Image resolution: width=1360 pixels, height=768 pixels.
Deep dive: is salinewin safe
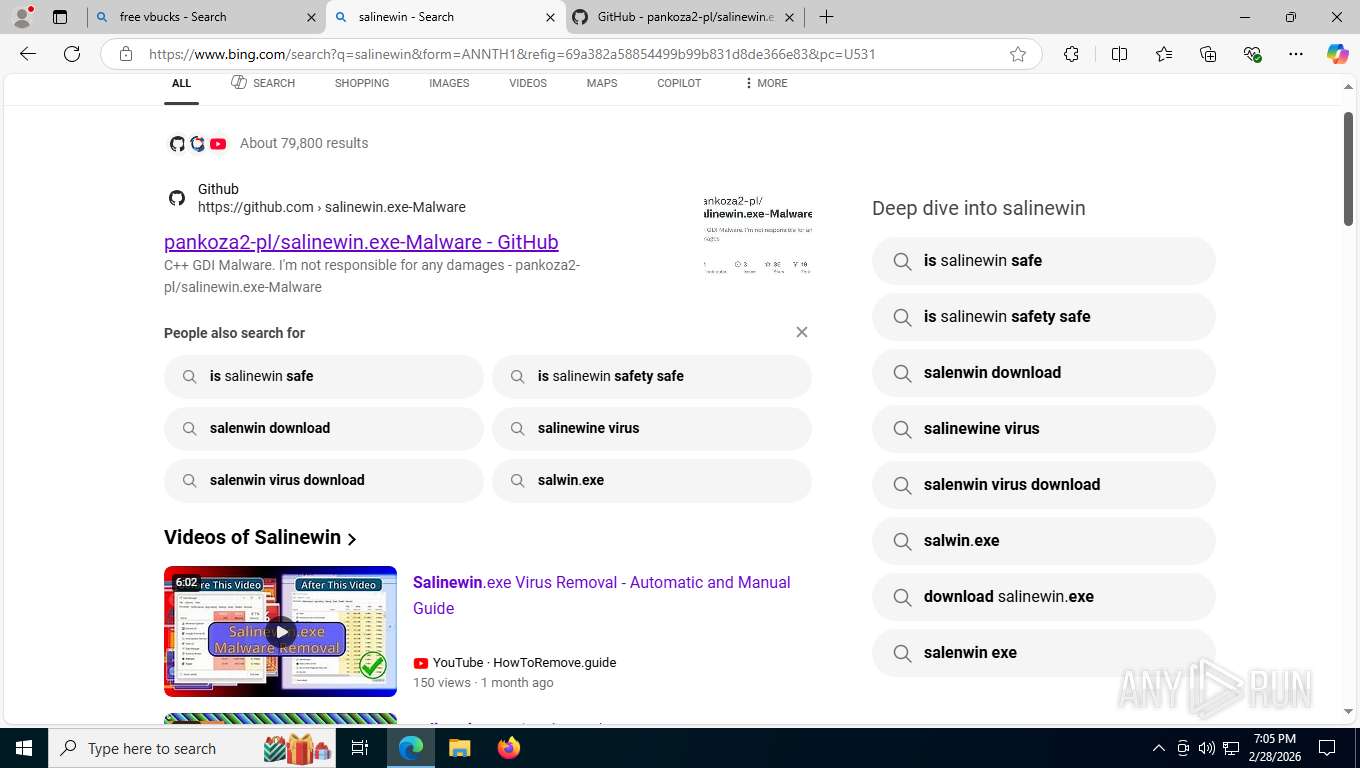click(x=1043, y=260)
